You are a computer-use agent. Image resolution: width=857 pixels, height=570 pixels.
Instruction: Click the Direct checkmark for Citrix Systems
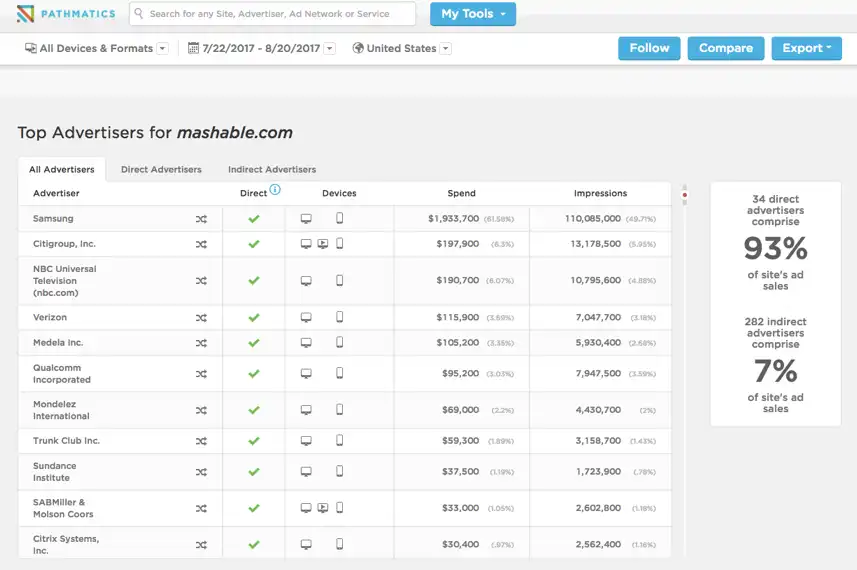254,544
